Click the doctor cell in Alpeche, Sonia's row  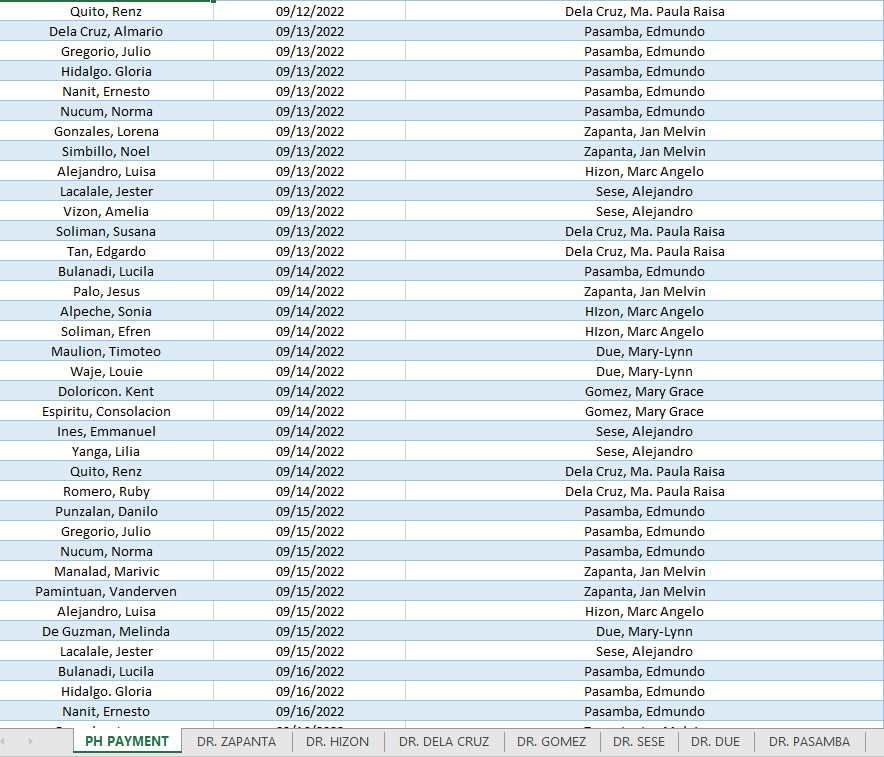point(644,312)
